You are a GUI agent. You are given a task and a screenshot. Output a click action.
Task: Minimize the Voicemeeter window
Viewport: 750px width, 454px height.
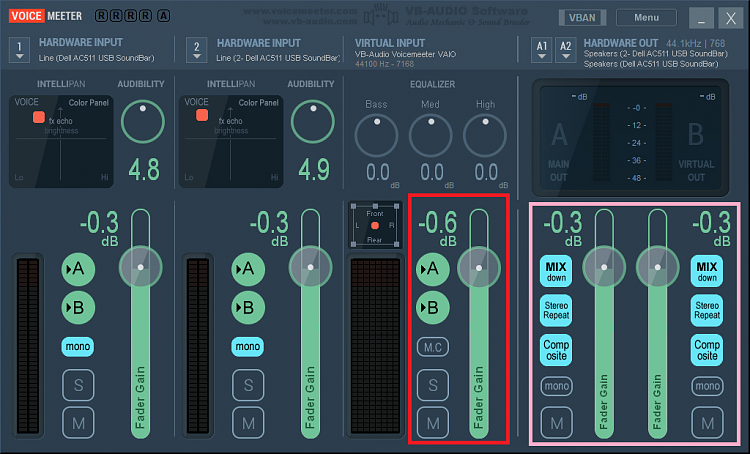pyautogui.click(x=701, y=18)
